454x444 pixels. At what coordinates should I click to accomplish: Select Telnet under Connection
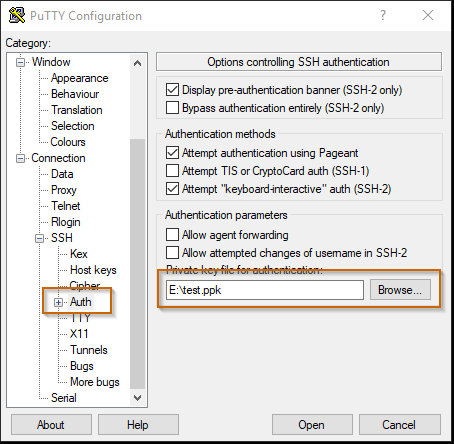[x=66, y=206]
